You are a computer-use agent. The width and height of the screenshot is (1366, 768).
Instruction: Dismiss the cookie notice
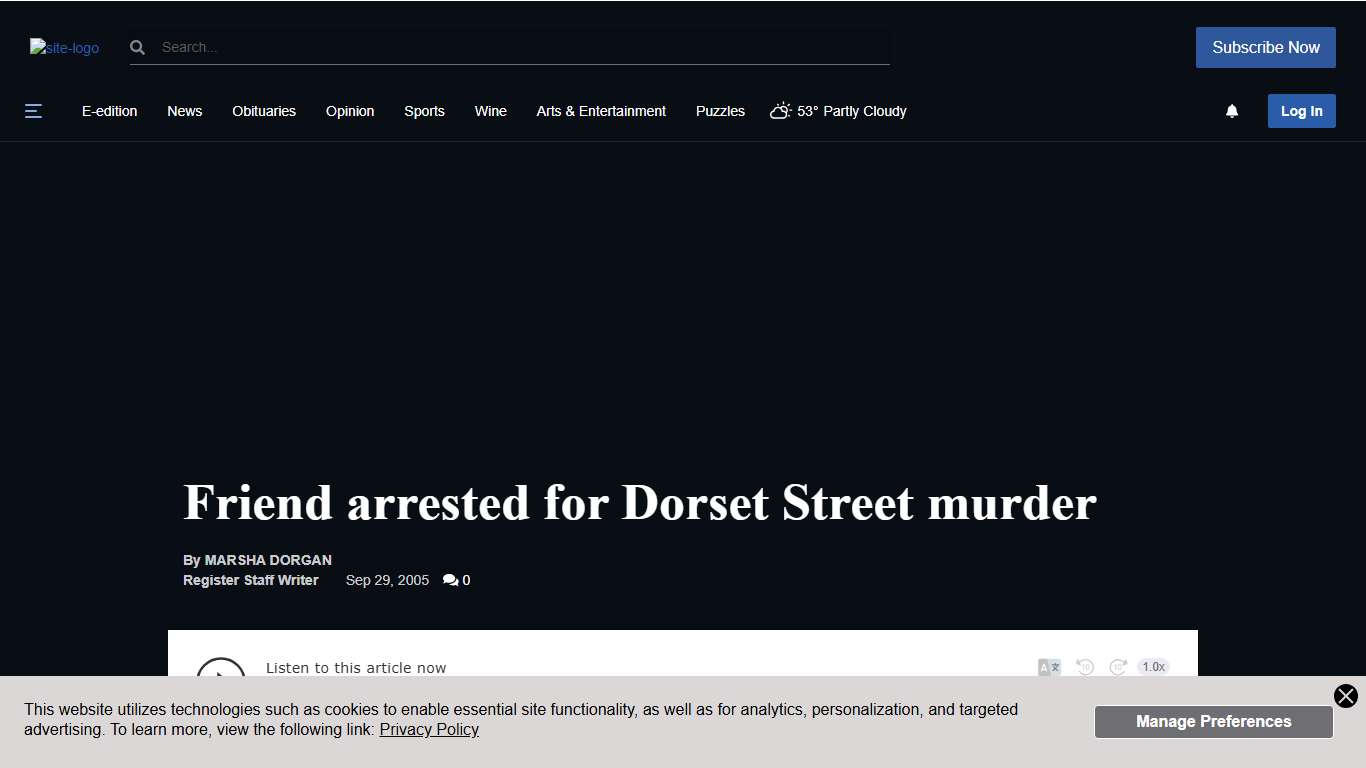click(1345, 696)
